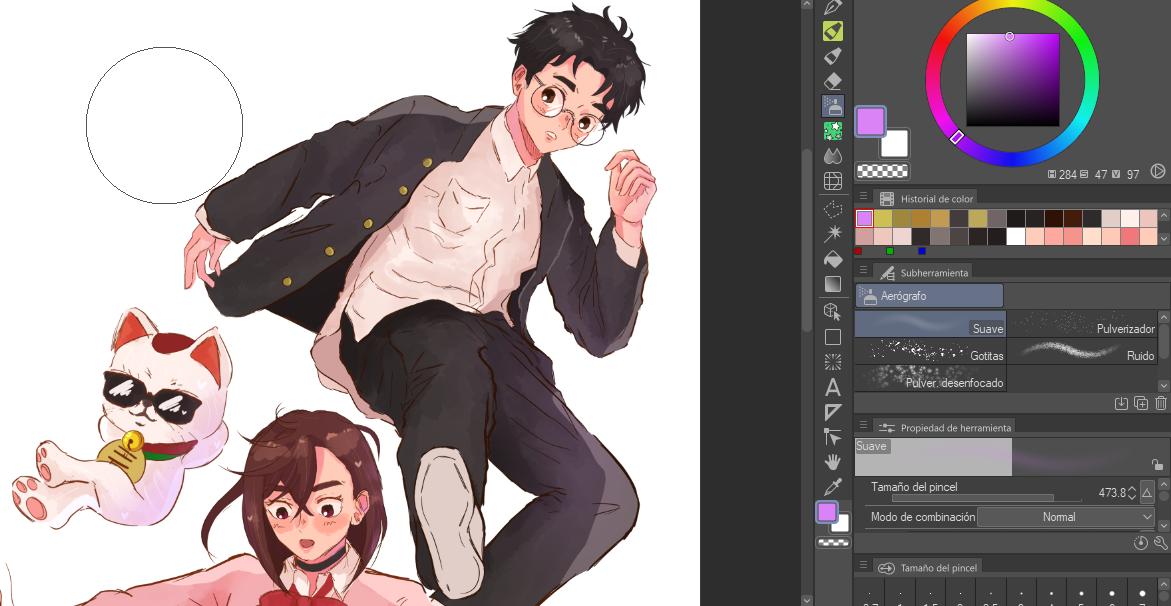Choose the Suave airbrush
The width and height of the screenshot is (1171, 606).
(931, 324)
